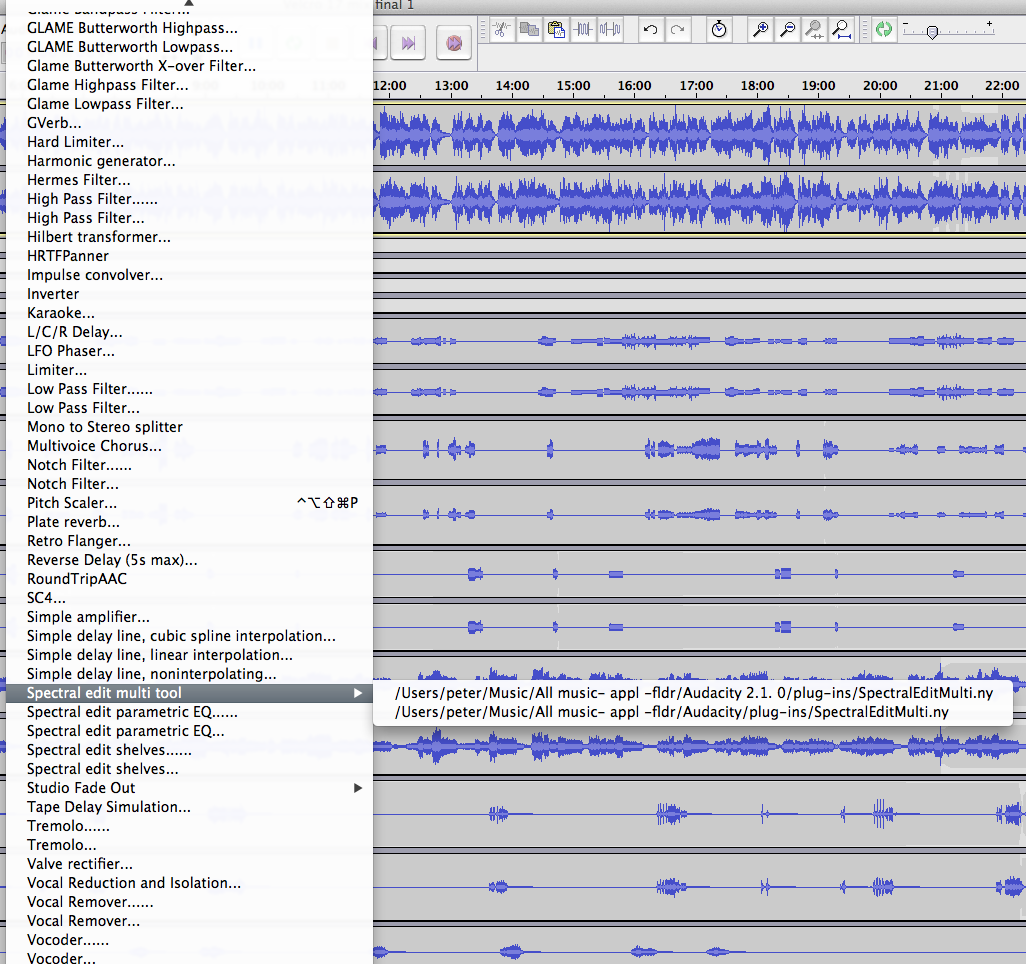Expand Spectral edit multi tool submenu arrow
Screen dimensions: 1026x964
(357, 693)
